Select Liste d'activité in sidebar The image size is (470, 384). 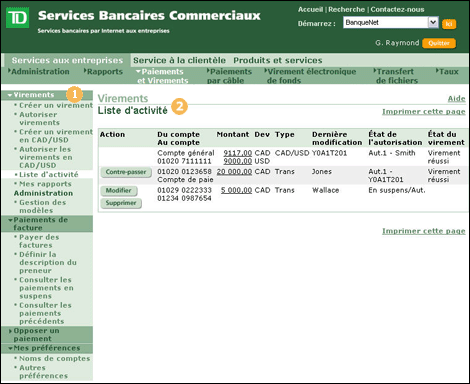pos(49,175)
